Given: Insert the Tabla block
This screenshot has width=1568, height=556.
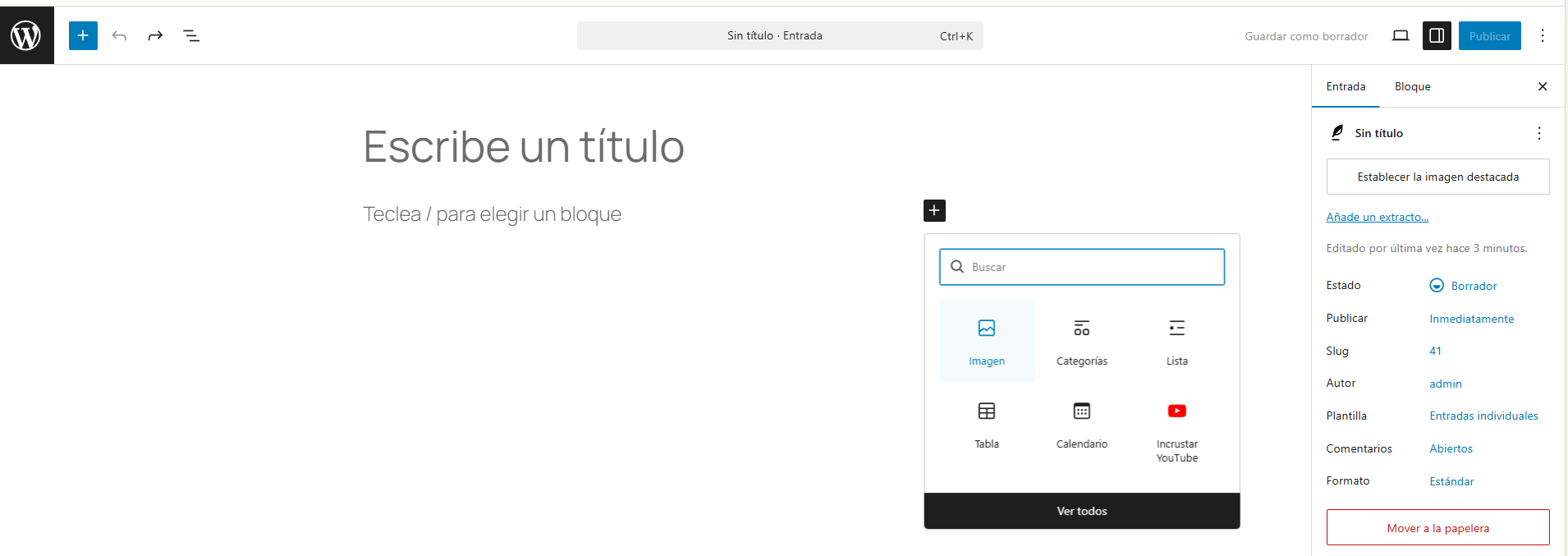Looking at the screenshot, I should tap(987, 424).
